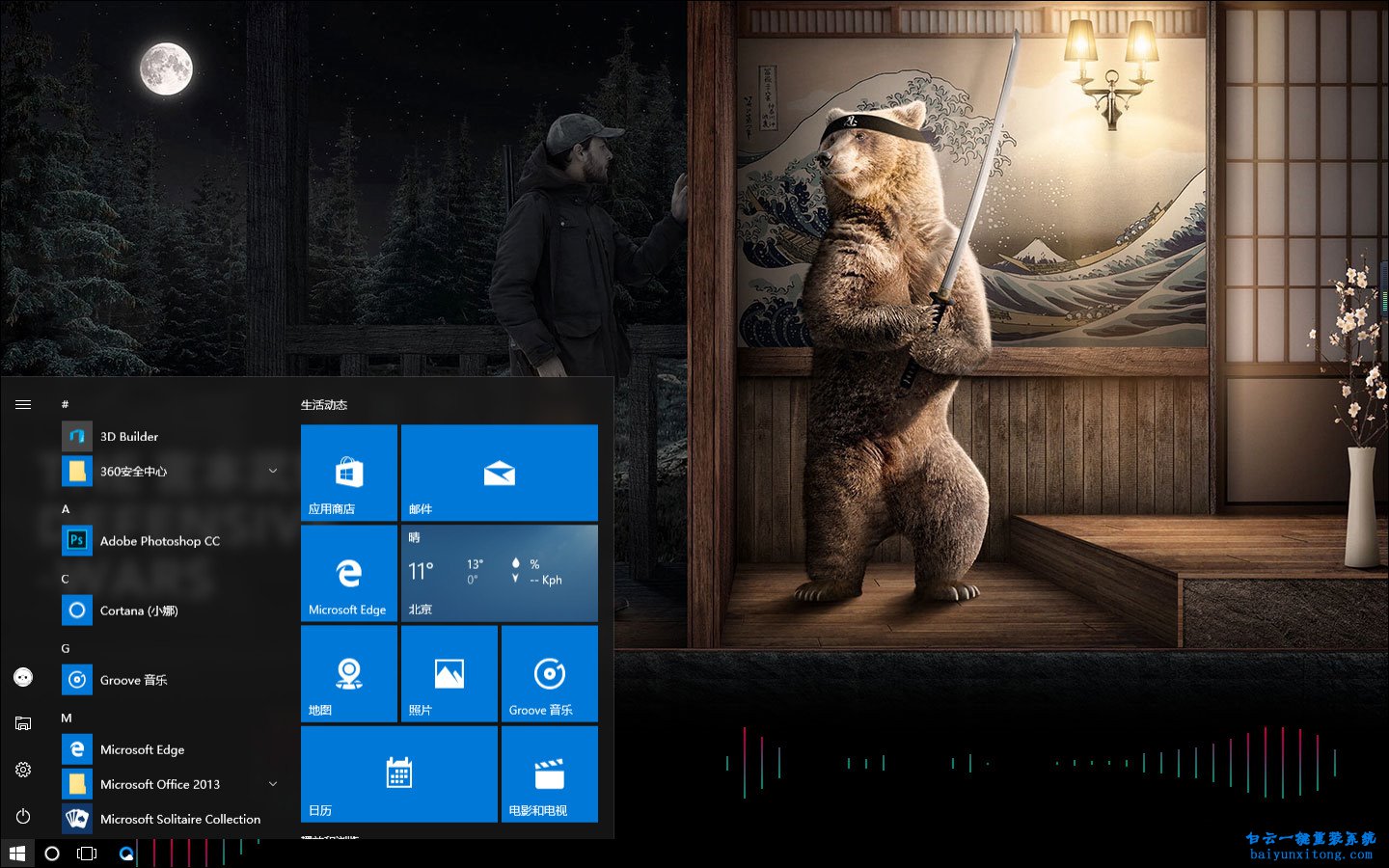
Task: Open the 邮件 mail tile
Action: 499,473
